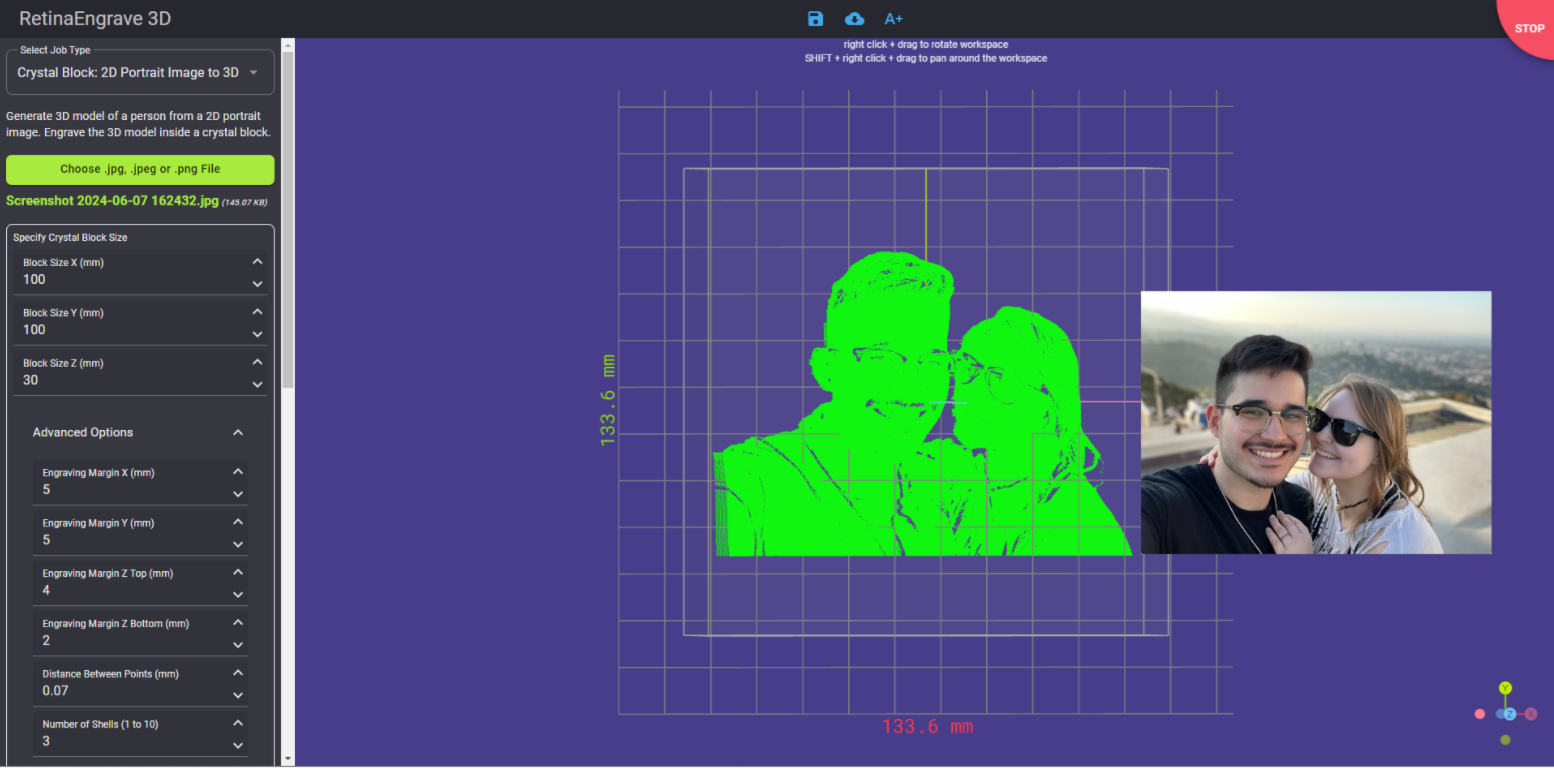
Task: Click the Block Size Y input field
Action: click(x=130, y=330)
